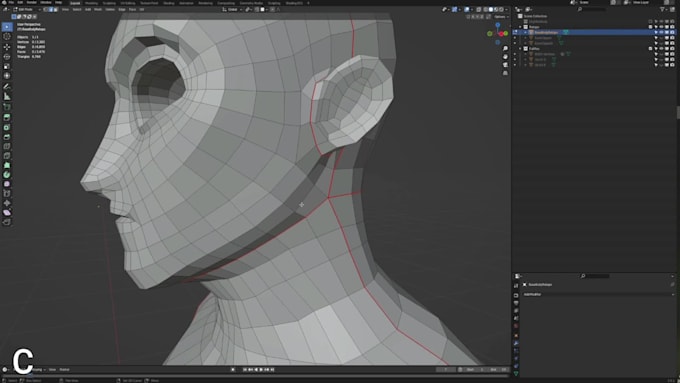Select the Bevel tool
Viewport: 680px width, 383px height.
tap(7, 137)
